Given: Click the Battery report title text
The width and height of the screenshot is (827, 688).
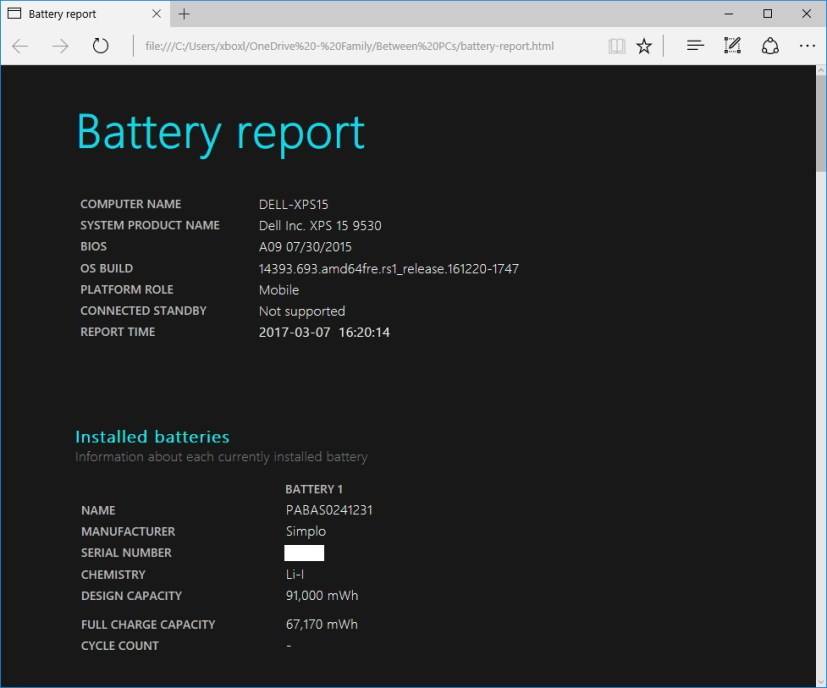Looking at the screenshot, I should point(219,131).
